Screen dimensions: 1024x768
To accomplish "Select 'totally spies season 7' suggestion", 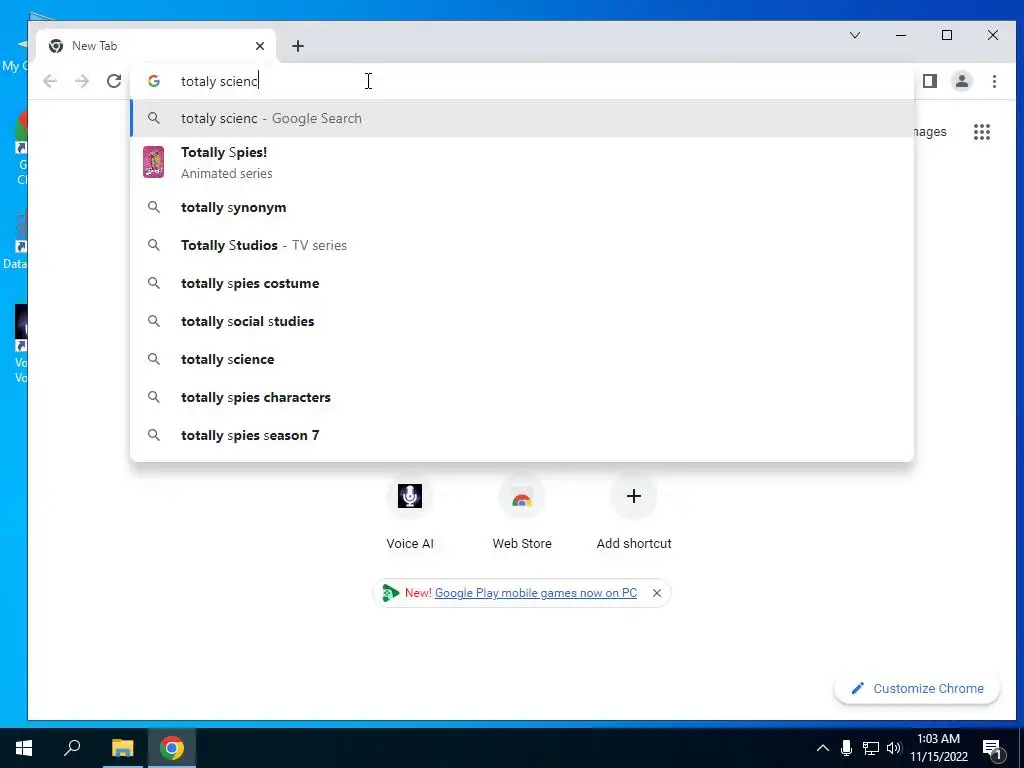I will click(522, 435).
